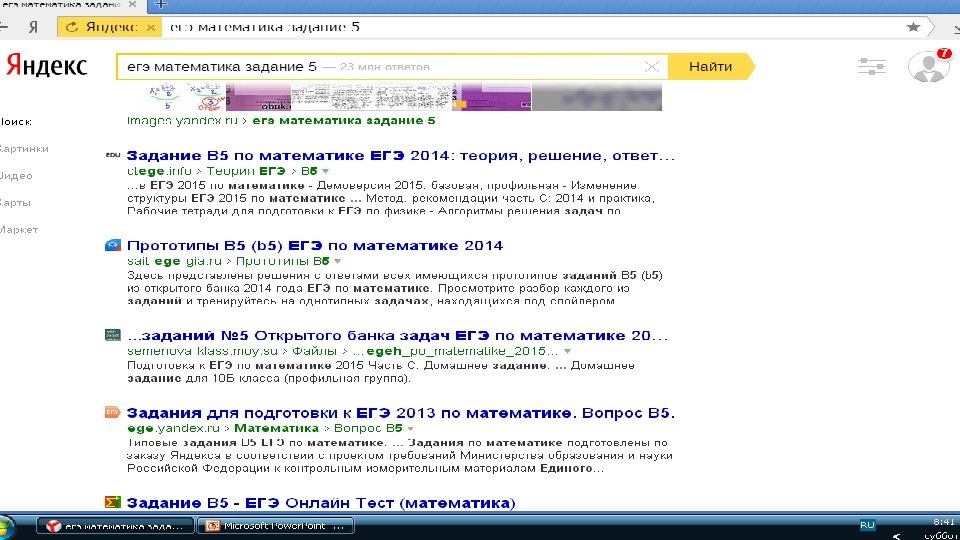Click the EDU favicon of Задание B5 result
This screenshot has height=540, width=960.
click(x=113, y=155)
